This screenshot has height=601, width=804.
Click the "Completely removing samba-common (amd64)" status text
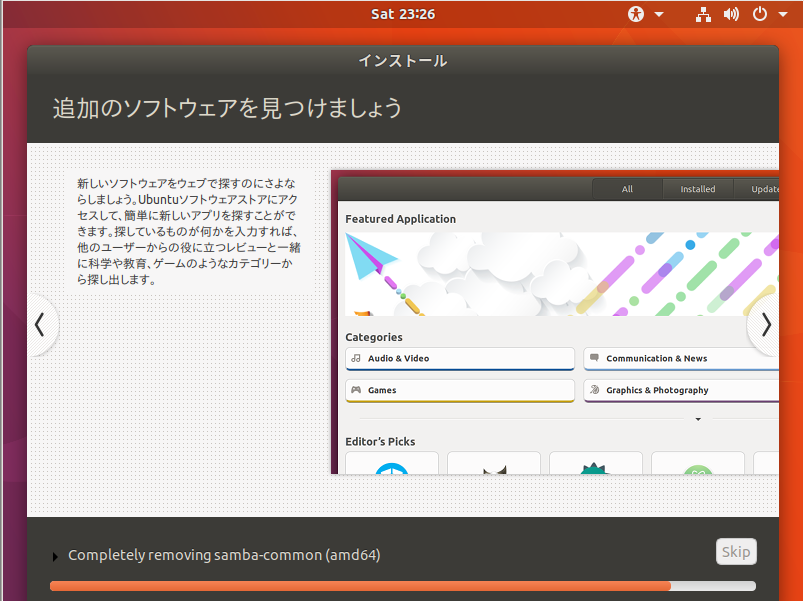(224, 555)
